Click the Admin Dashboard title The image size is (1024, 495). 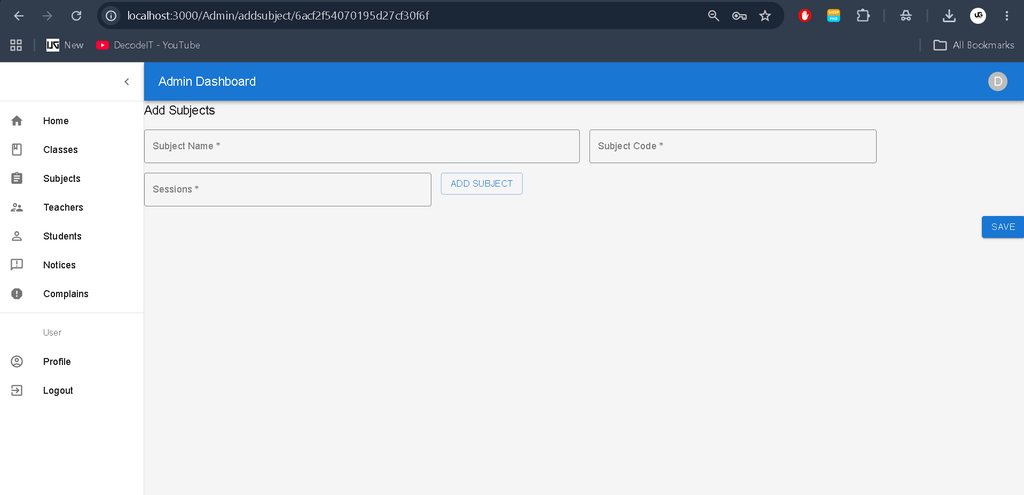pyautogui.click(x=207, y=82)
